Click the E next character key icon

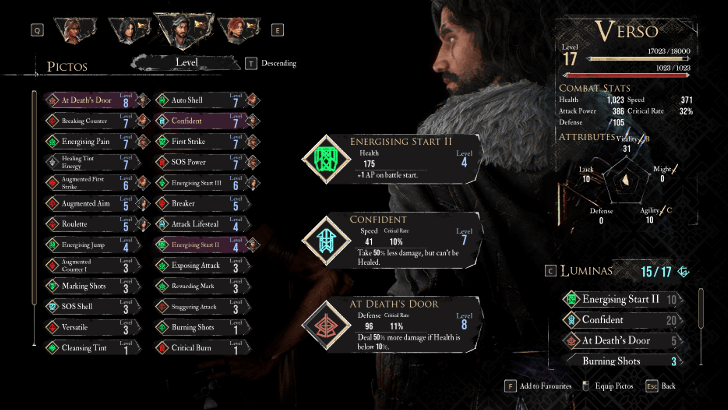coord(277,31)
